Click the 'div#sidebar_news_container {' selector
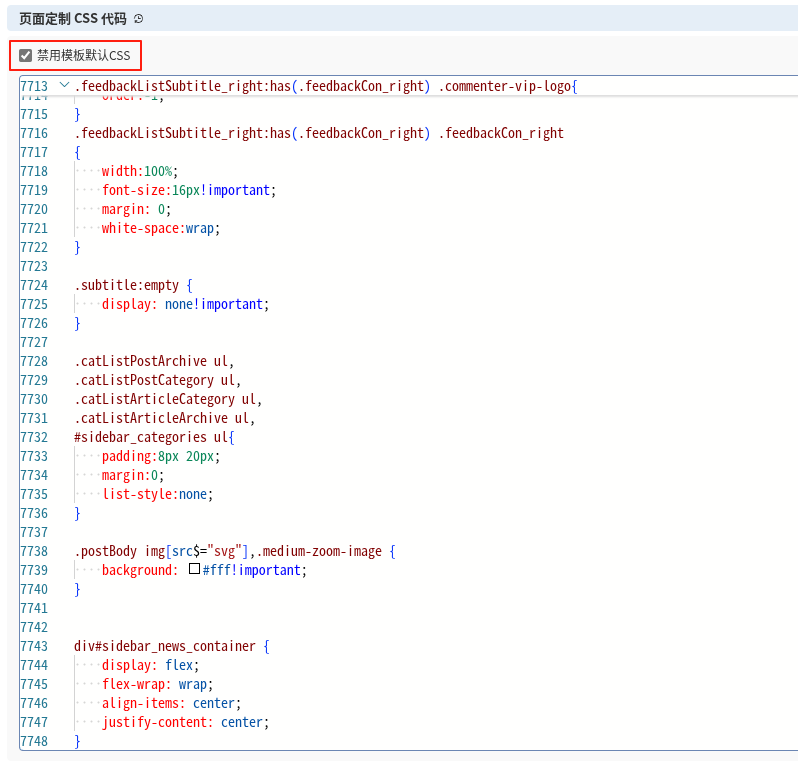 (172, 646)
